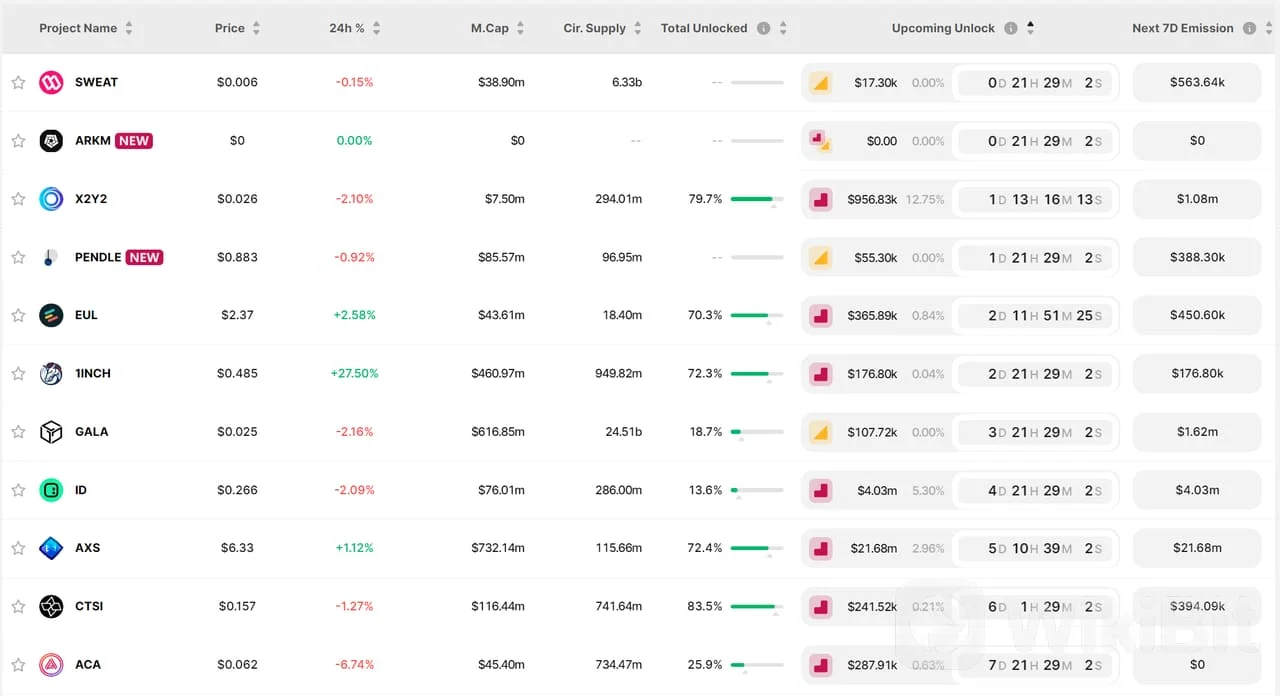1280x696 pixels.
Task: Star the SWEAT project as favorite
Action: 18,82
